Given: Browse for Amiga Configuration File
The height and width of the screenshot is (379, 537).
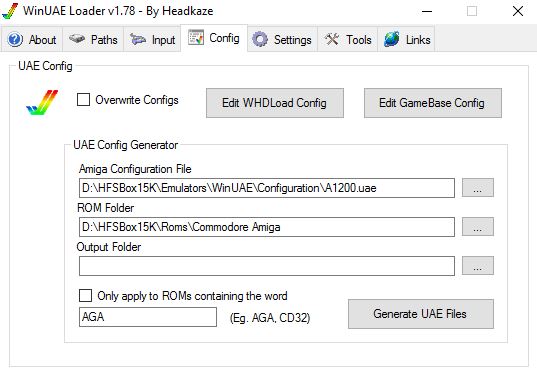Looking at the screenshot, I should (478, 188).
